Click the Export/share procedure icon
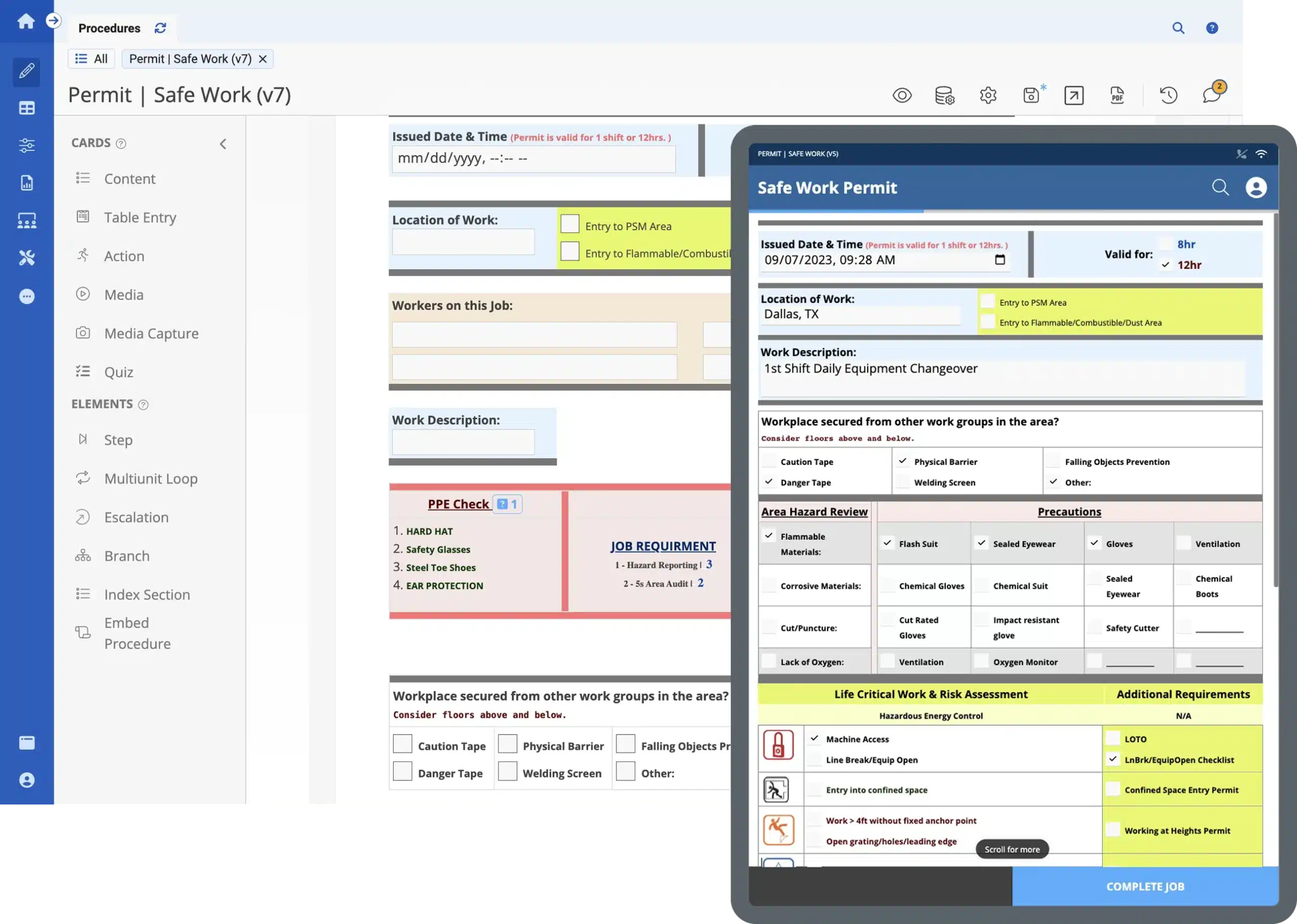This screenshot has width=1297, height=924. coord(1074,94)
